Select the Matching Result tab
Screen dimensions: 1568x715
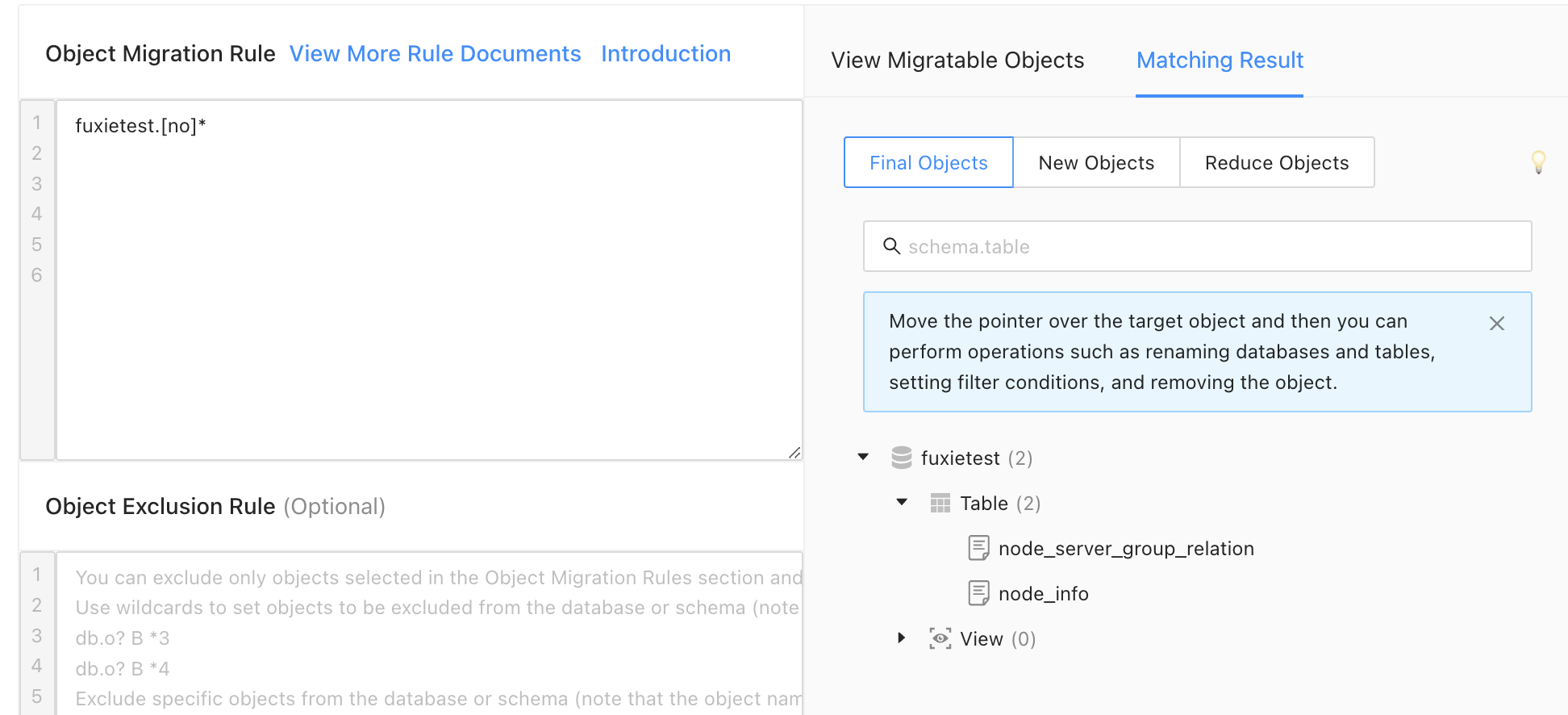[x=1220, y=61]
